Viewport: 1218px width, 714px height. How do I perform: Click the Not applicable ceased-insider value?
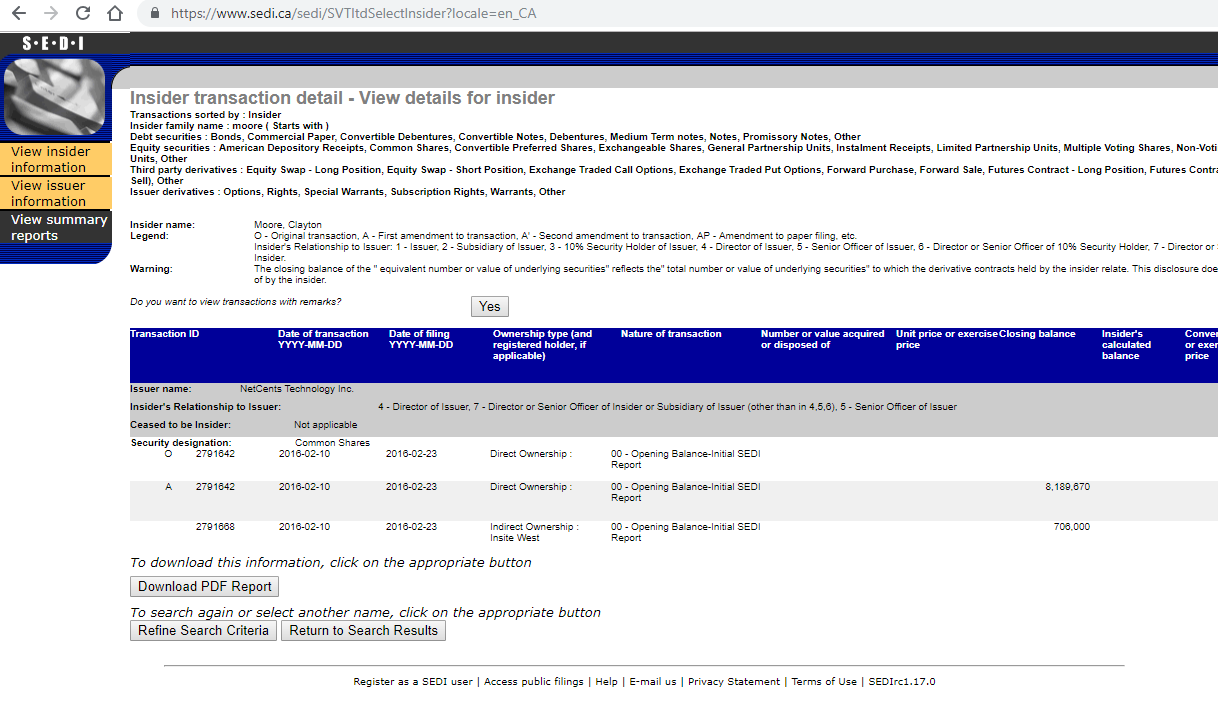point(325,425)
